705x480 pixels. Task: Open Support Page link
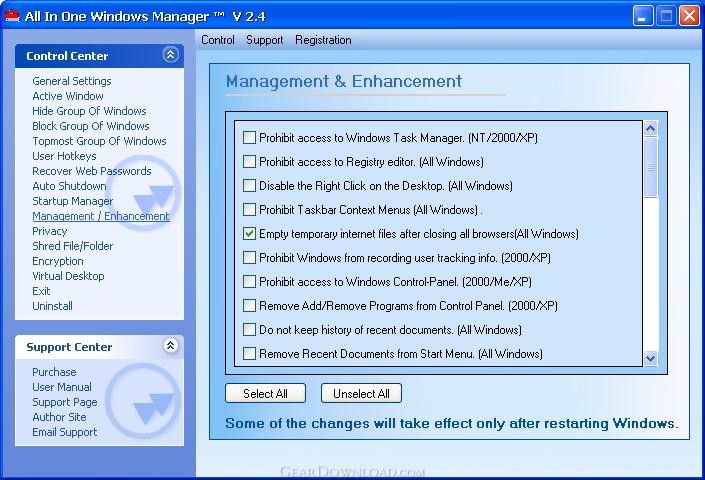(x=65, y=402)
